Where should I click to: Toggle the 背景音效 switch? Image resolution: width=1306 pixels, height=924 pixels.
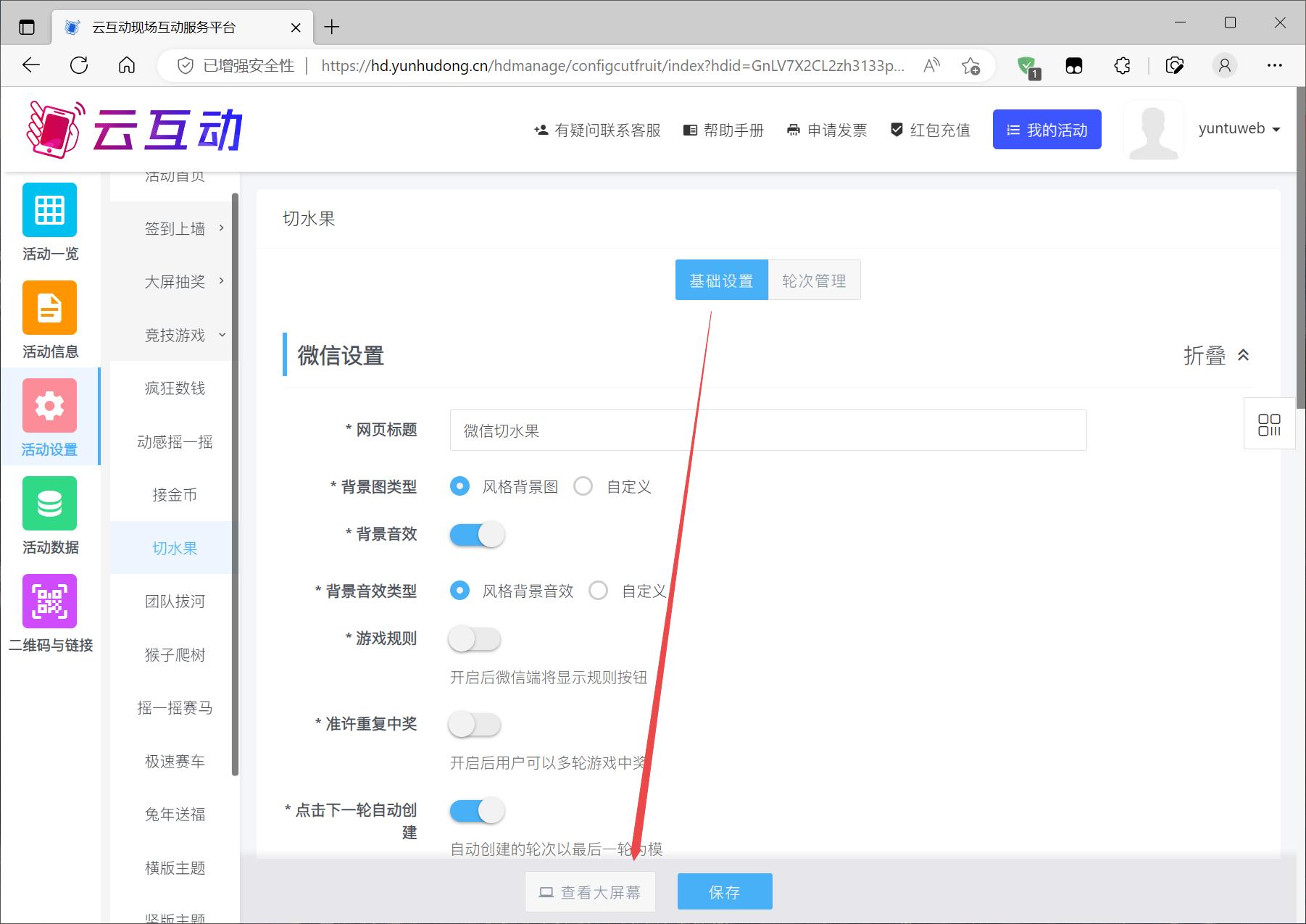point(477,535)
